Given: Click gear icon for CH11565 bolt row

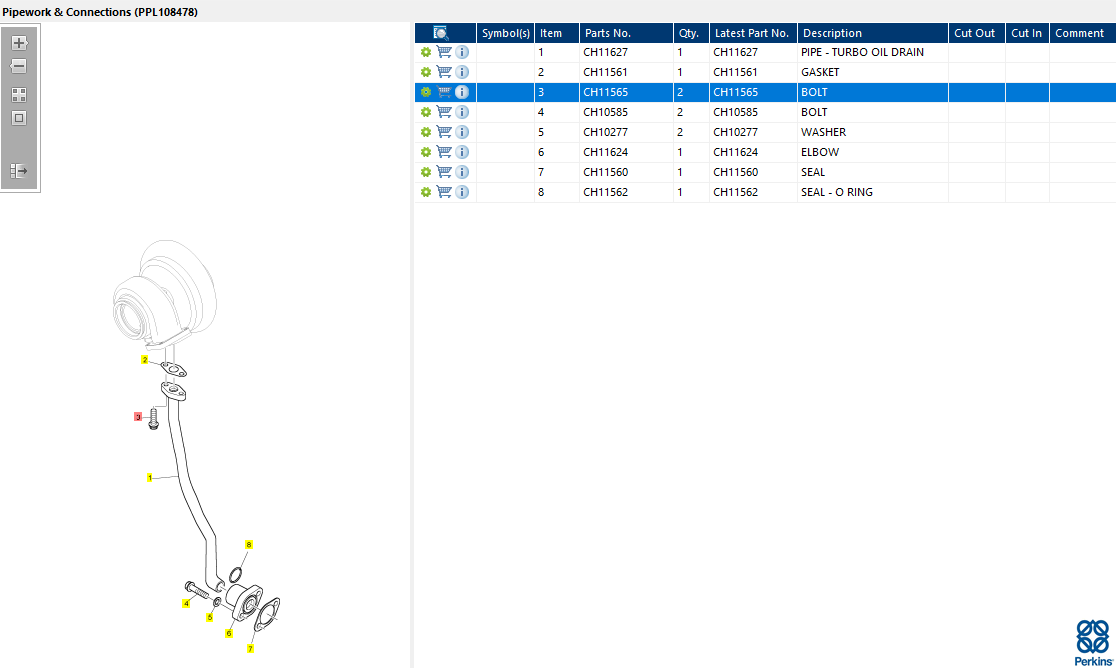Looking at the screenshot, I should (x=426, y=92).
